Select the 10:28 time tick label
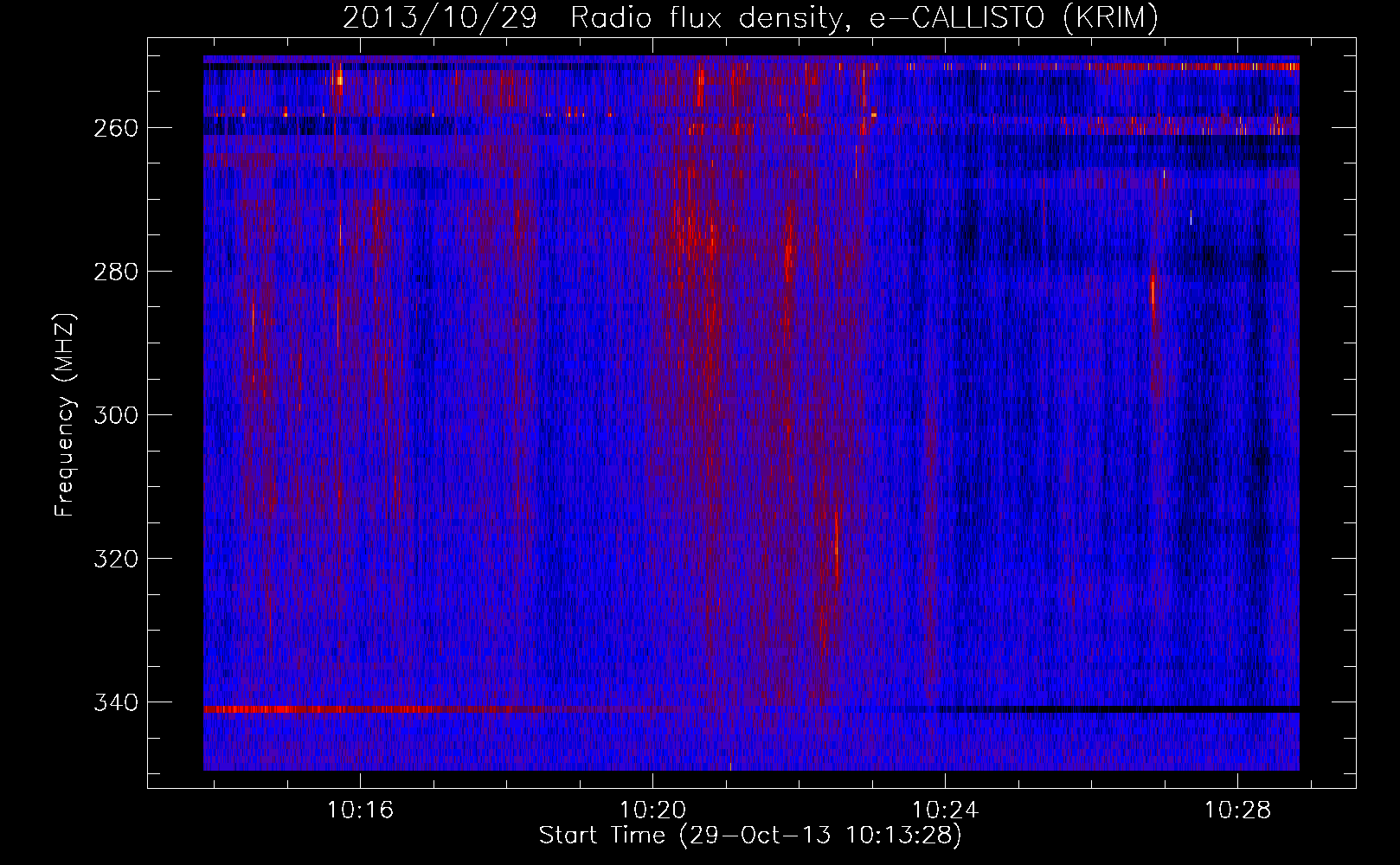1400x865 pixels. click(1238, 810)
